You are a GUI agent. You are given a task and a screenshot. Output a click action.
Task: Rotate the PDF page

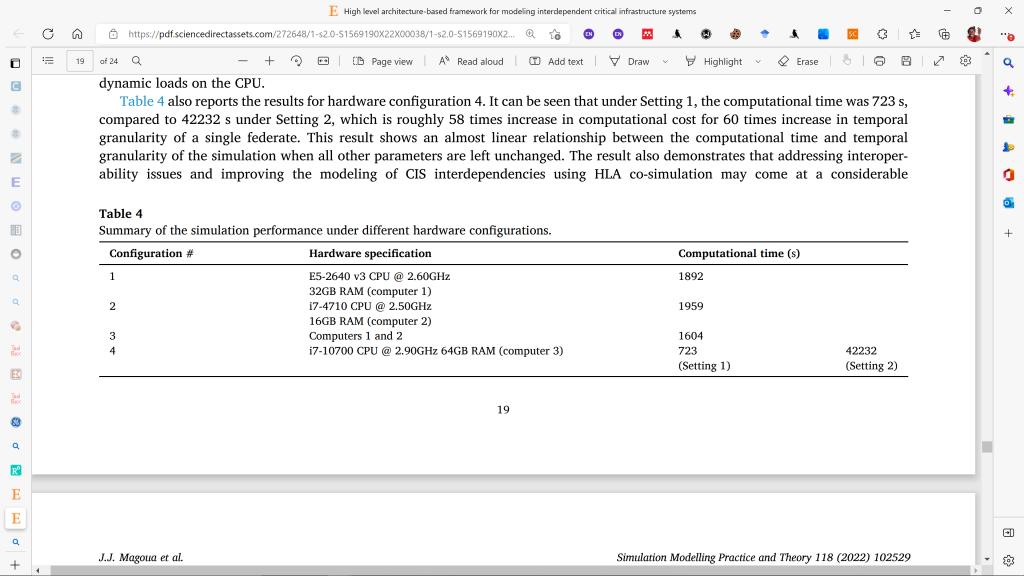296,61
